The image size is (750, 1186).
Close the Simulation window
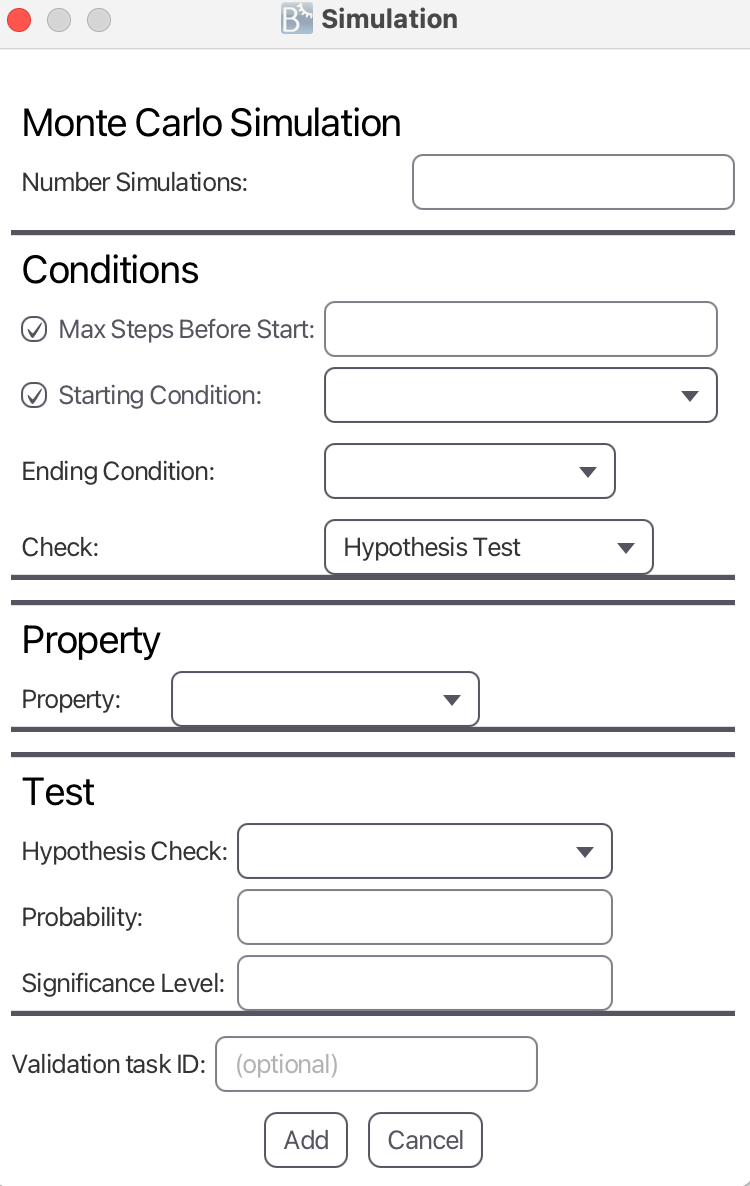[19, 19]
